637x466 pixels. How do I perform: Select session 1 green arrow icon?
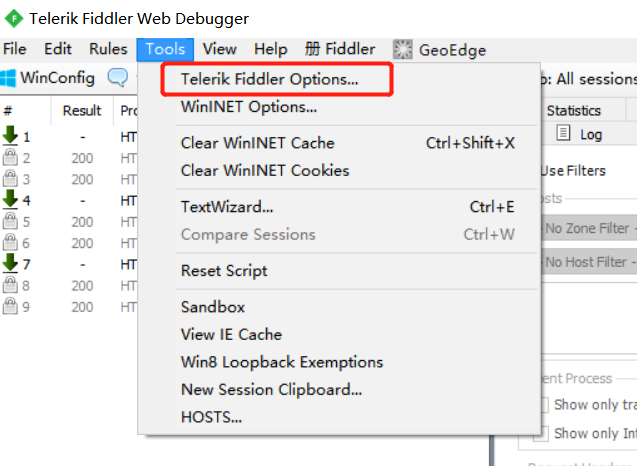(10, 135)
